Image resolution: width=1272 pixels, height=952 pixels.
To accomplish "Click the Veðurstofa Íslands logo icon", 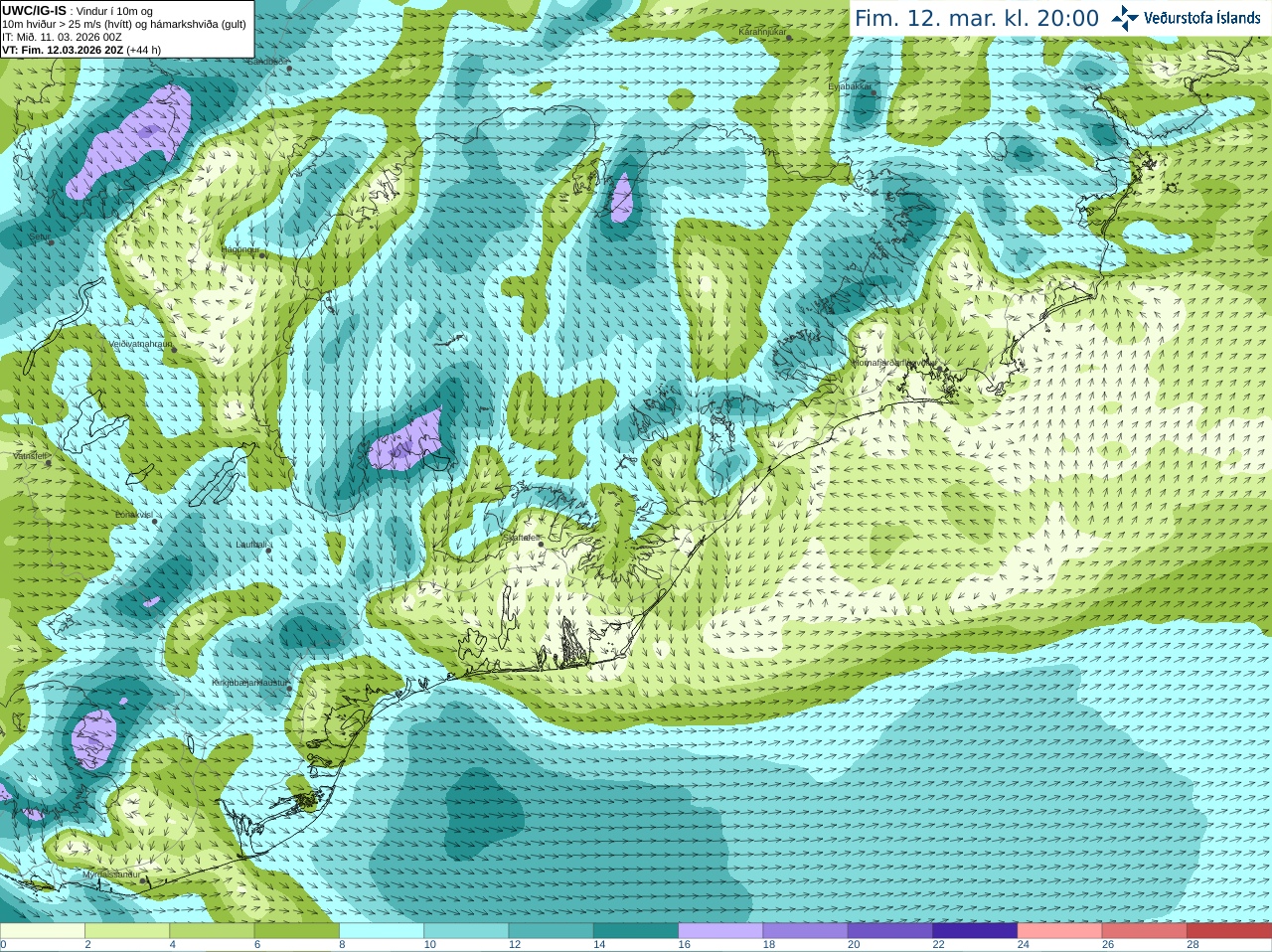I will (1125, 18).
